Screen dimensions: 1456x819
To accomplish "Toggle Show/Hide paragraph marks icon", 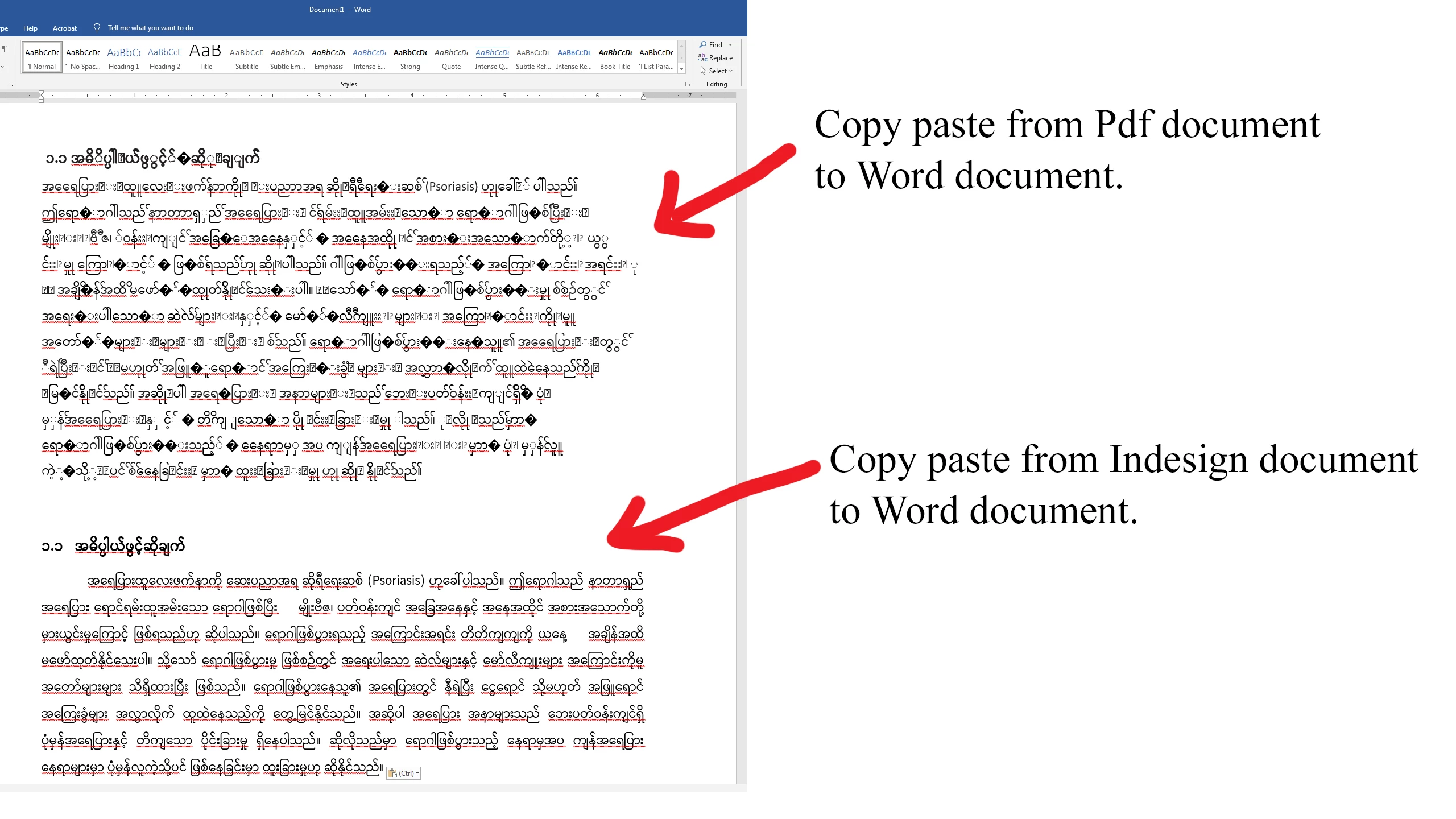I will [x=5, y=49].
